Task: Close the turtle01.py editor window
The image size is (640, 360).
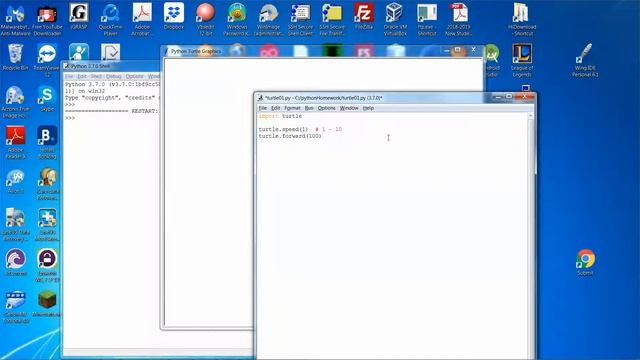Action: click(524, 97)
